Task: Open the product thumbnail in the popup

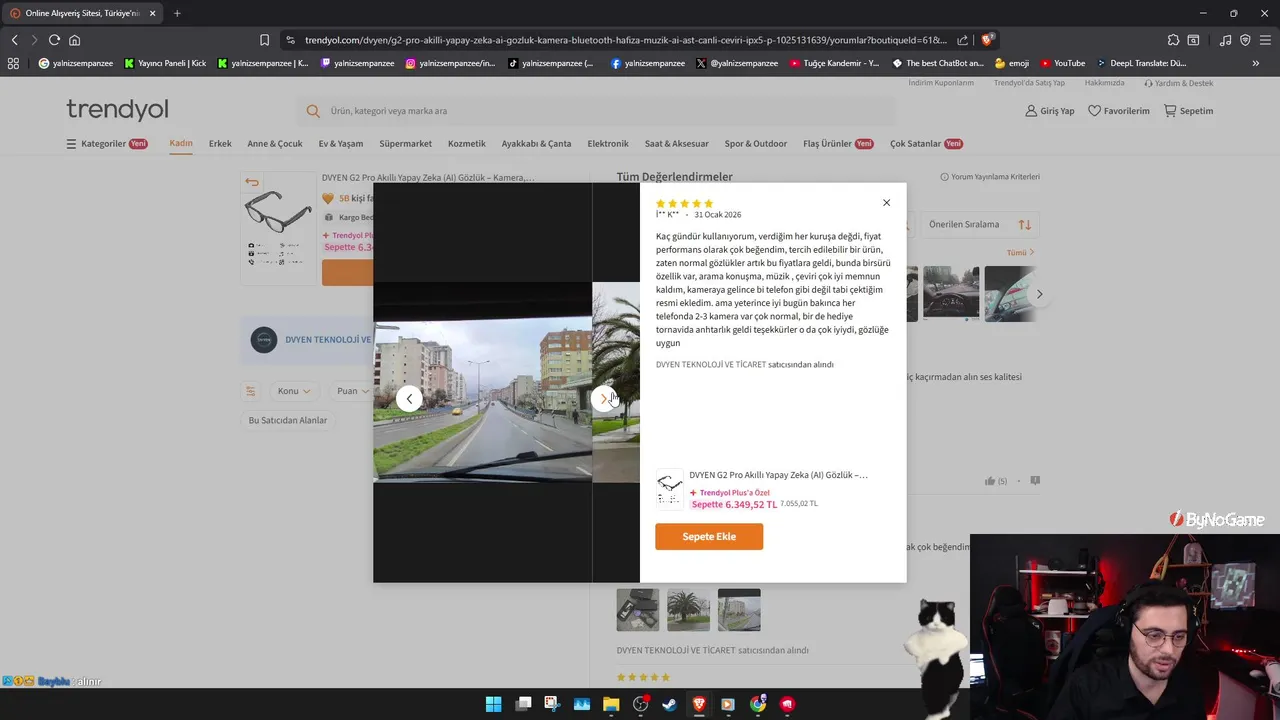Action: click(669, 489)
